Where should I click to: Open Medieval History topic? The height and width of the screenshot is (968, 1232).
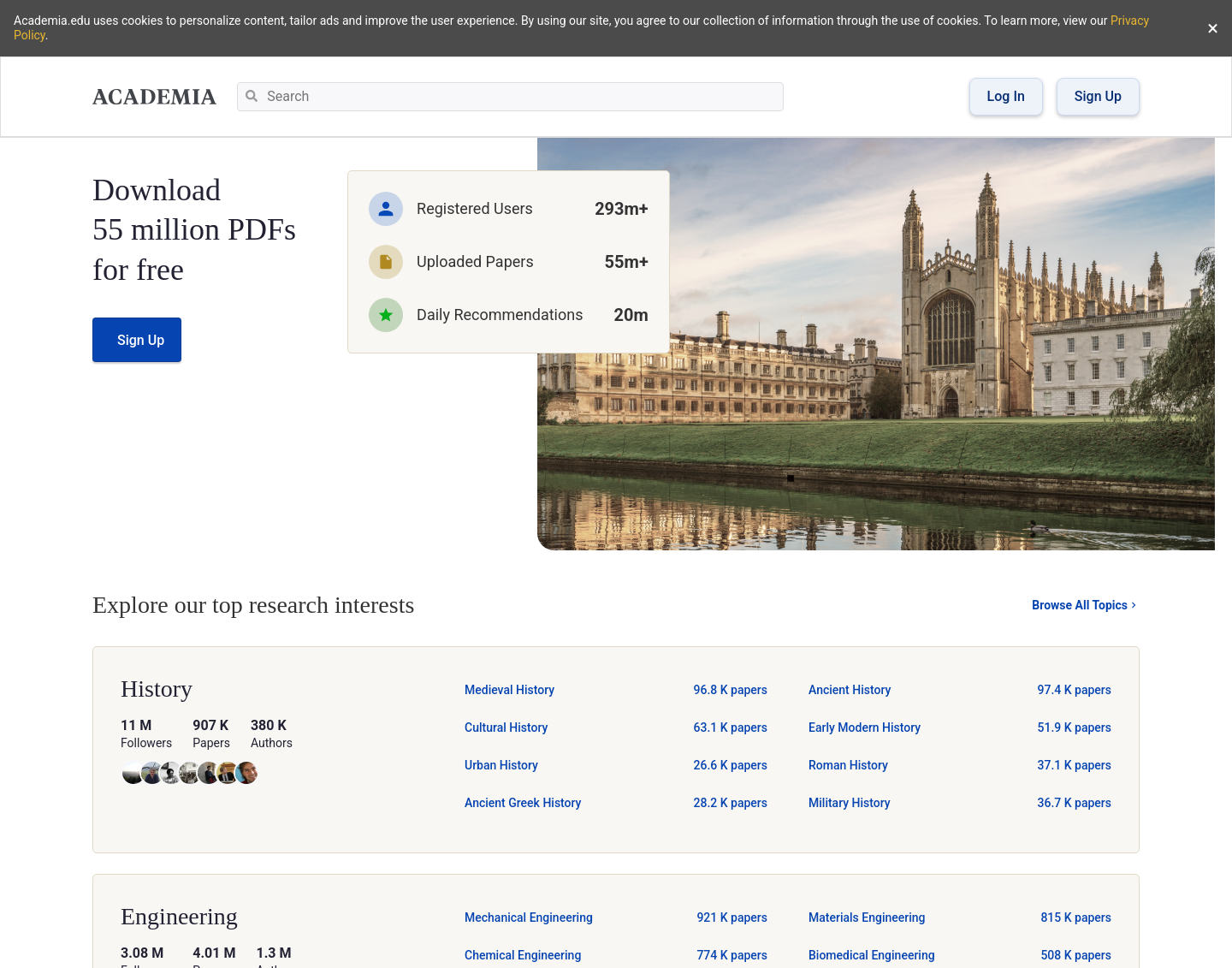(509, 690)
